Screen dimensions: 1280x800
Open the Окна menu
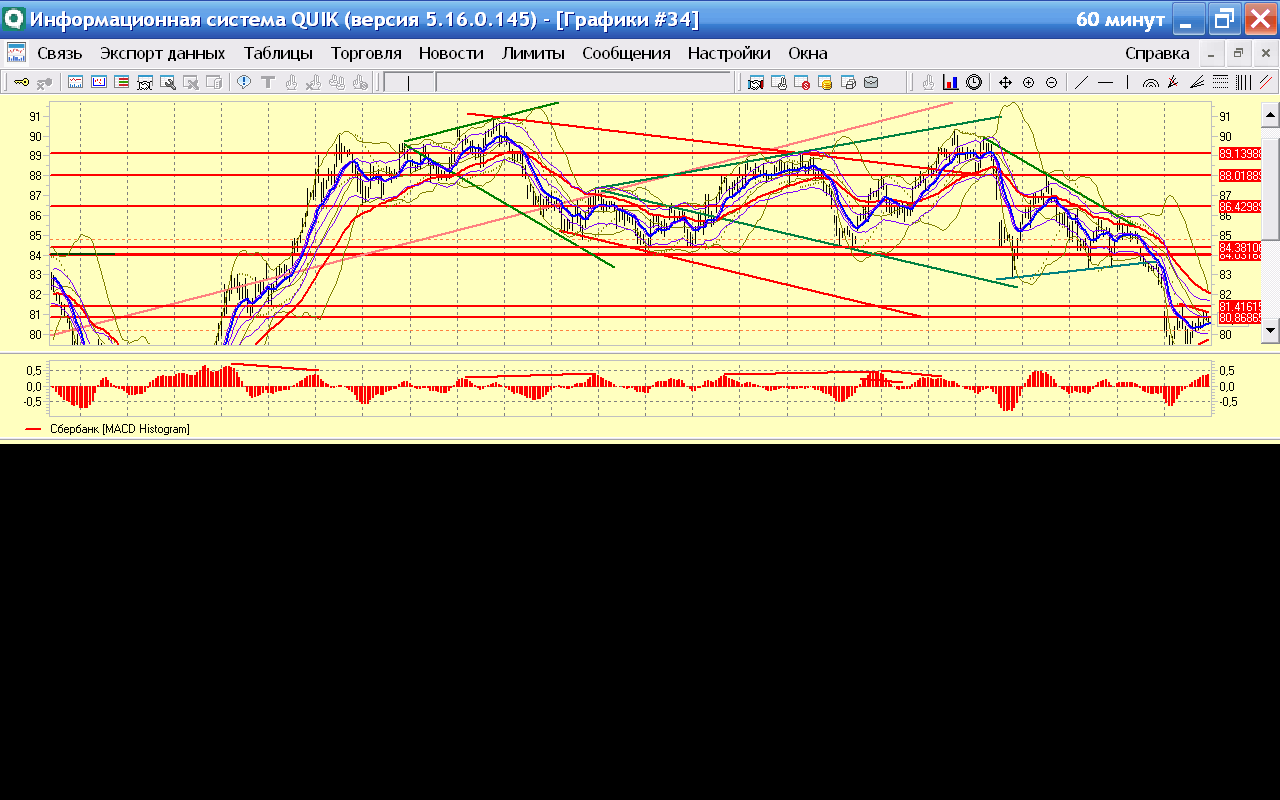807,53
